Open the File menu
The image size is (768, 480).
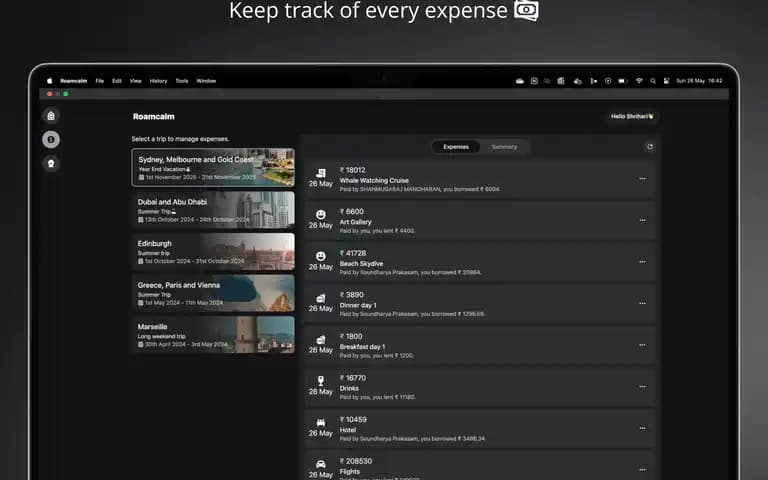pos(99,81)
